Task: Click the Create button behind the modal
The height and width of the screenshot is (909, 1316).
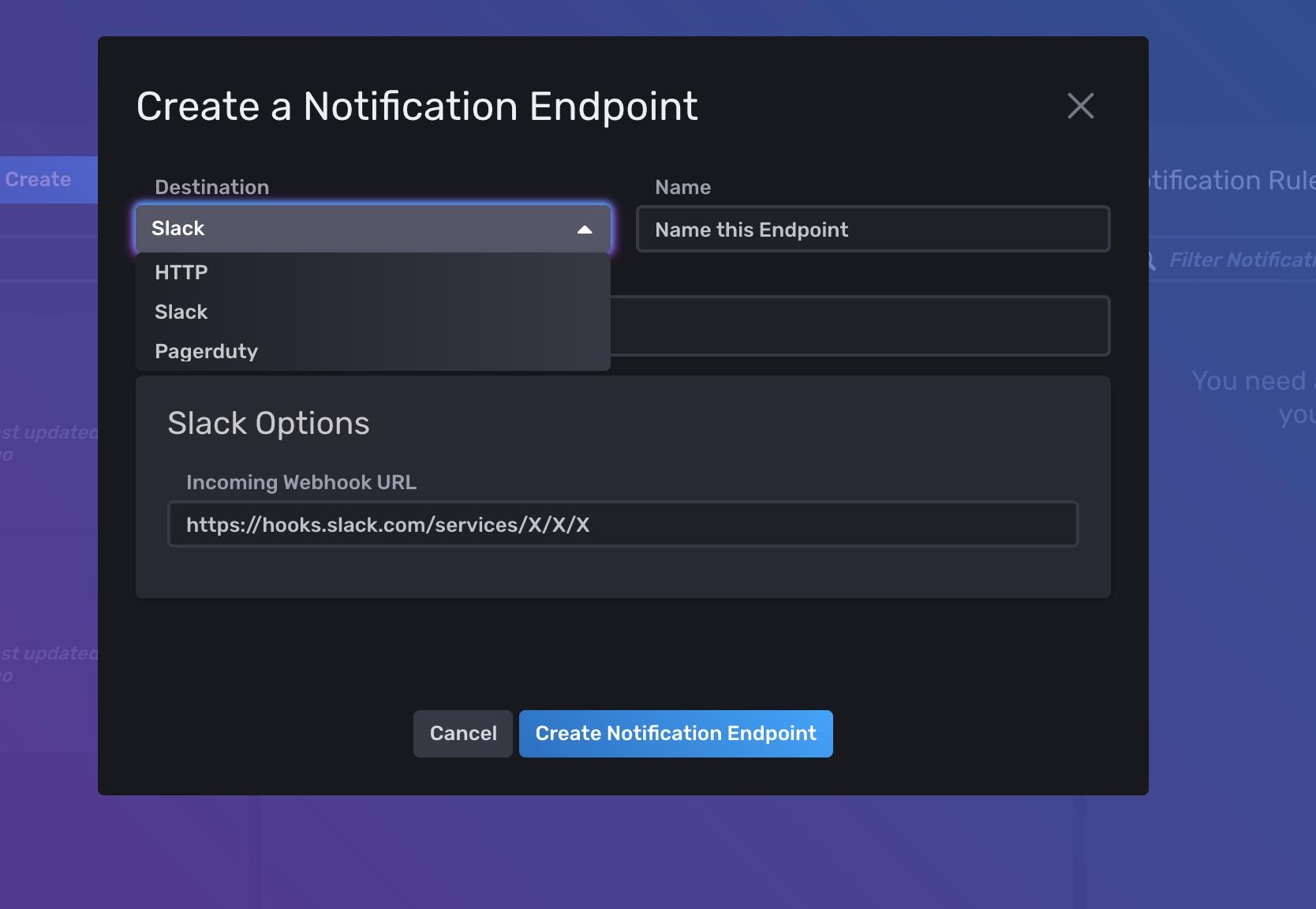Action: [x=36, y=179]
